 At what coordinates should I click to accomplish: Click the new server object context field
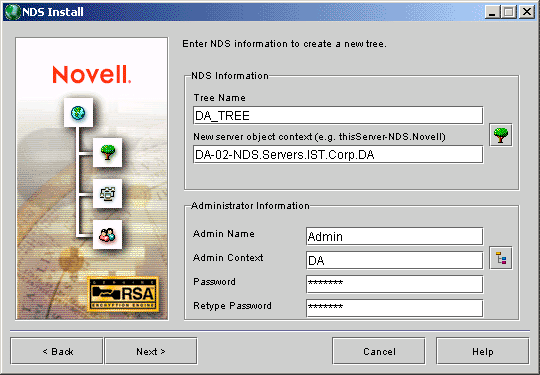(x=338, y=154)
